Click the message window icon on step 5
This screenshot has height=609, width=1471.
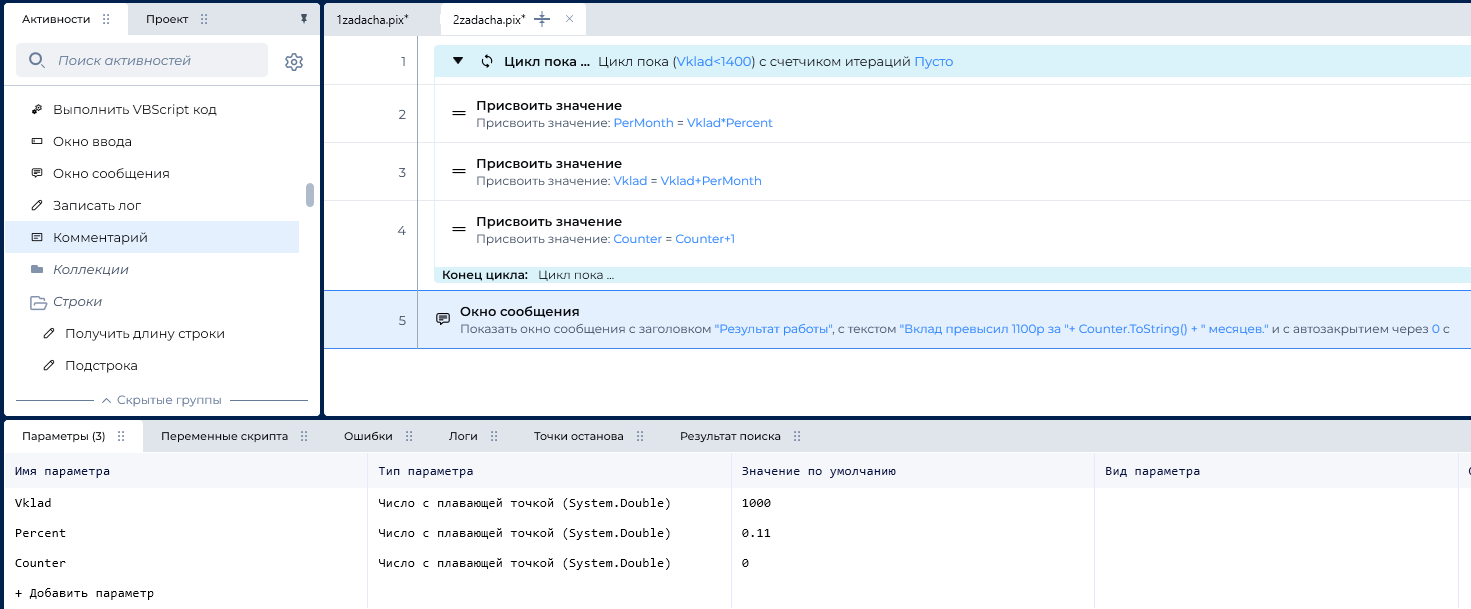pos(443,319)
